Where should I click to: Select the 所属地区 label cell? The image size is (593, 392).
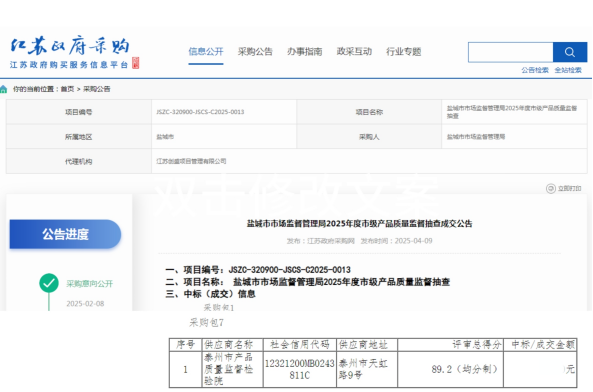coord(79,136)
